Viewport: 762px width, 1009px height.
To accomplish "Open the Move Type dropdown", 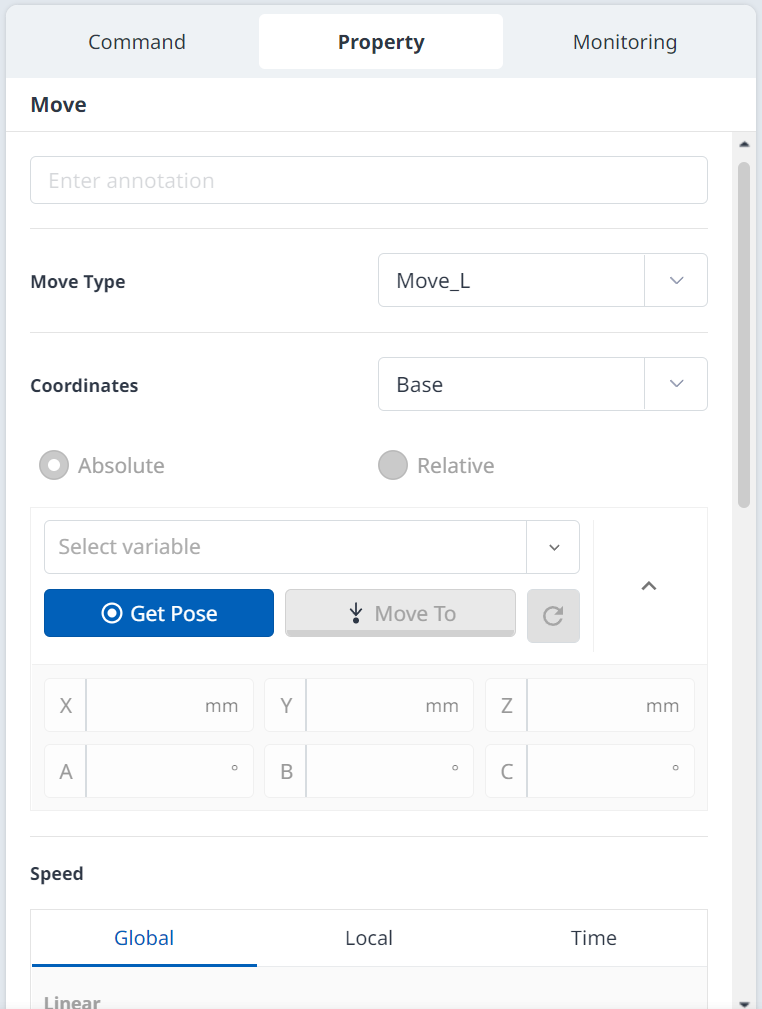I will (x=543, y=280).
